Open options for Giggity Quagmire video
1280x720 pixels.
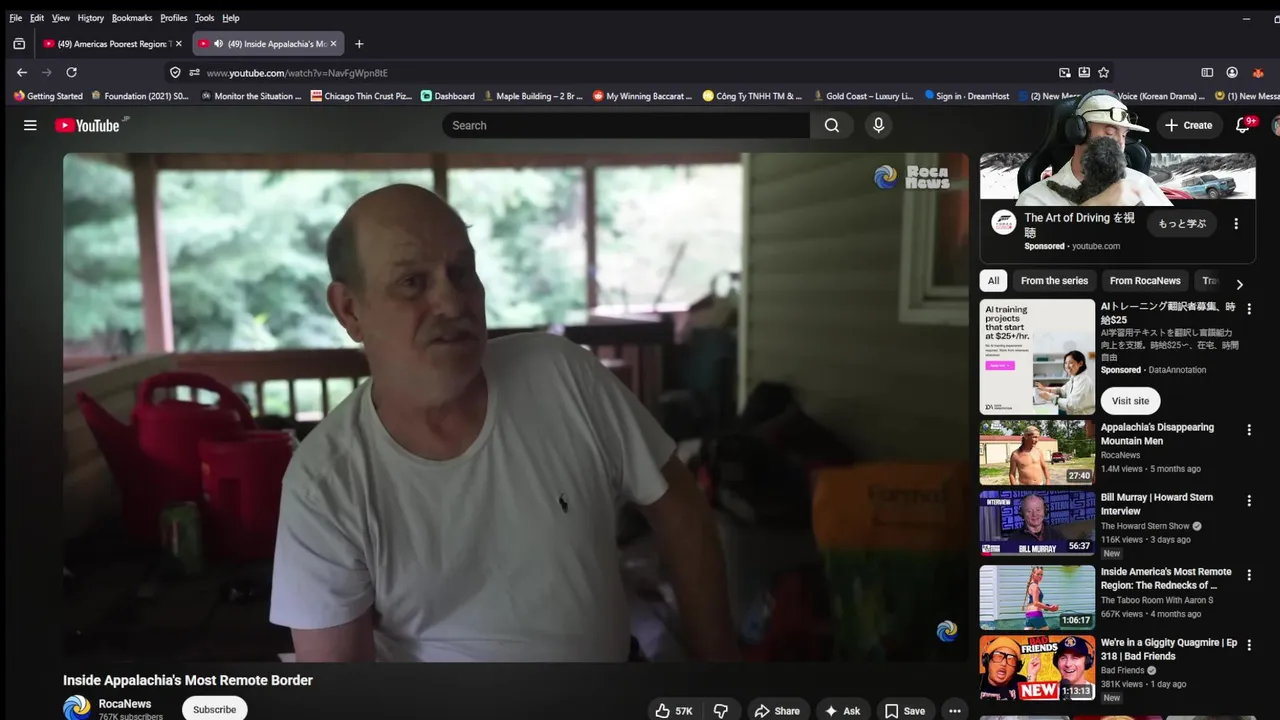pos(1248,645)
